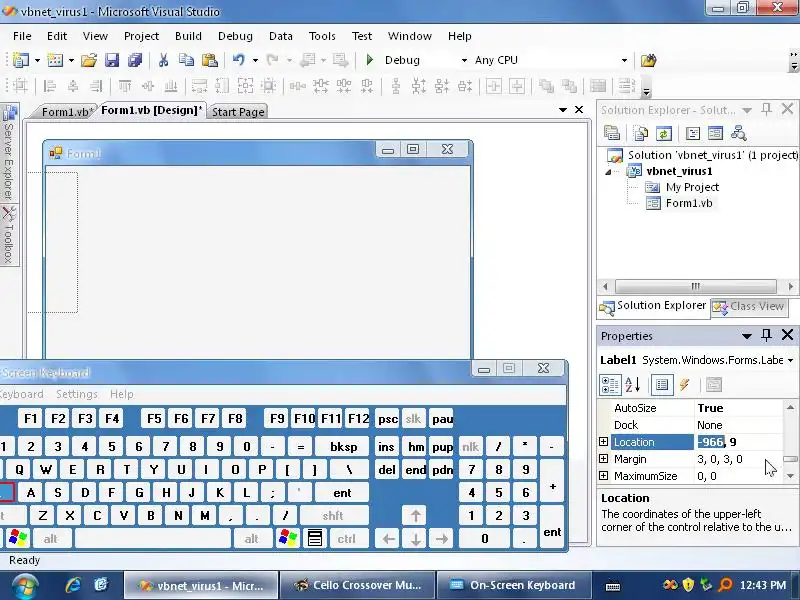Click the Properties grid scroll down arrow
Image resolution: width=800 pixels, height=600 pixels.
click(790, 476)
